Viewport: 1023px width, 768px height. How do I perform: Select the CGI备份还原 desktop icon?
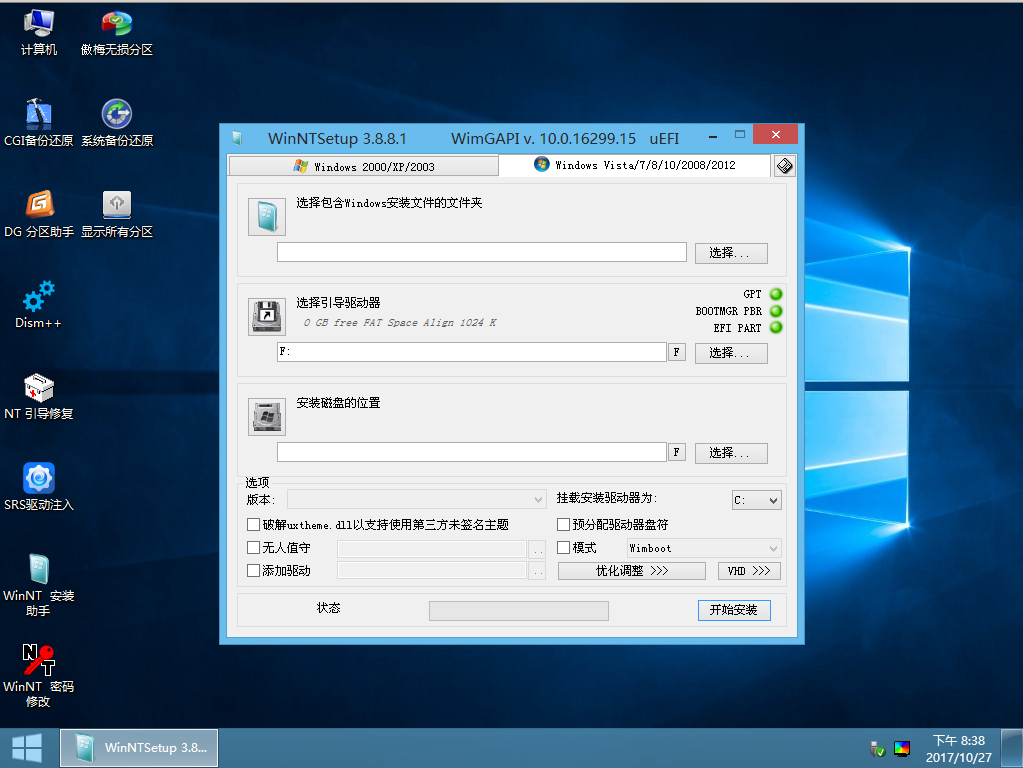pos(38,123)
